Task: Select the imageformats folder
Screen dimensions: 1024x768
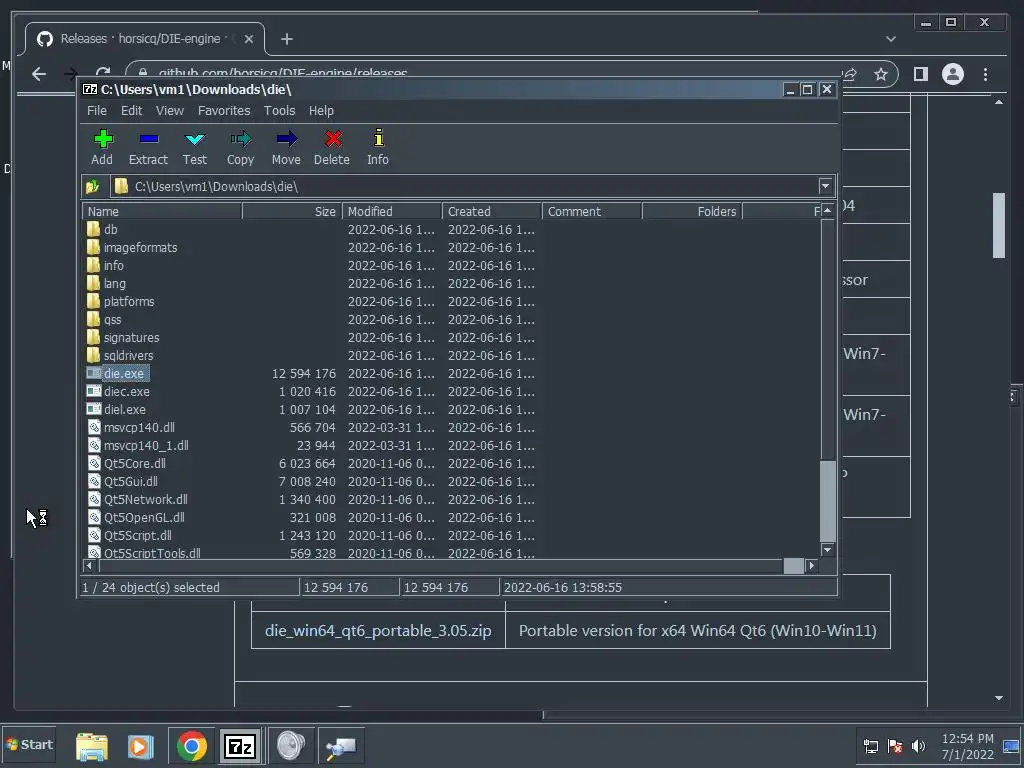Action: pos(140,248)
